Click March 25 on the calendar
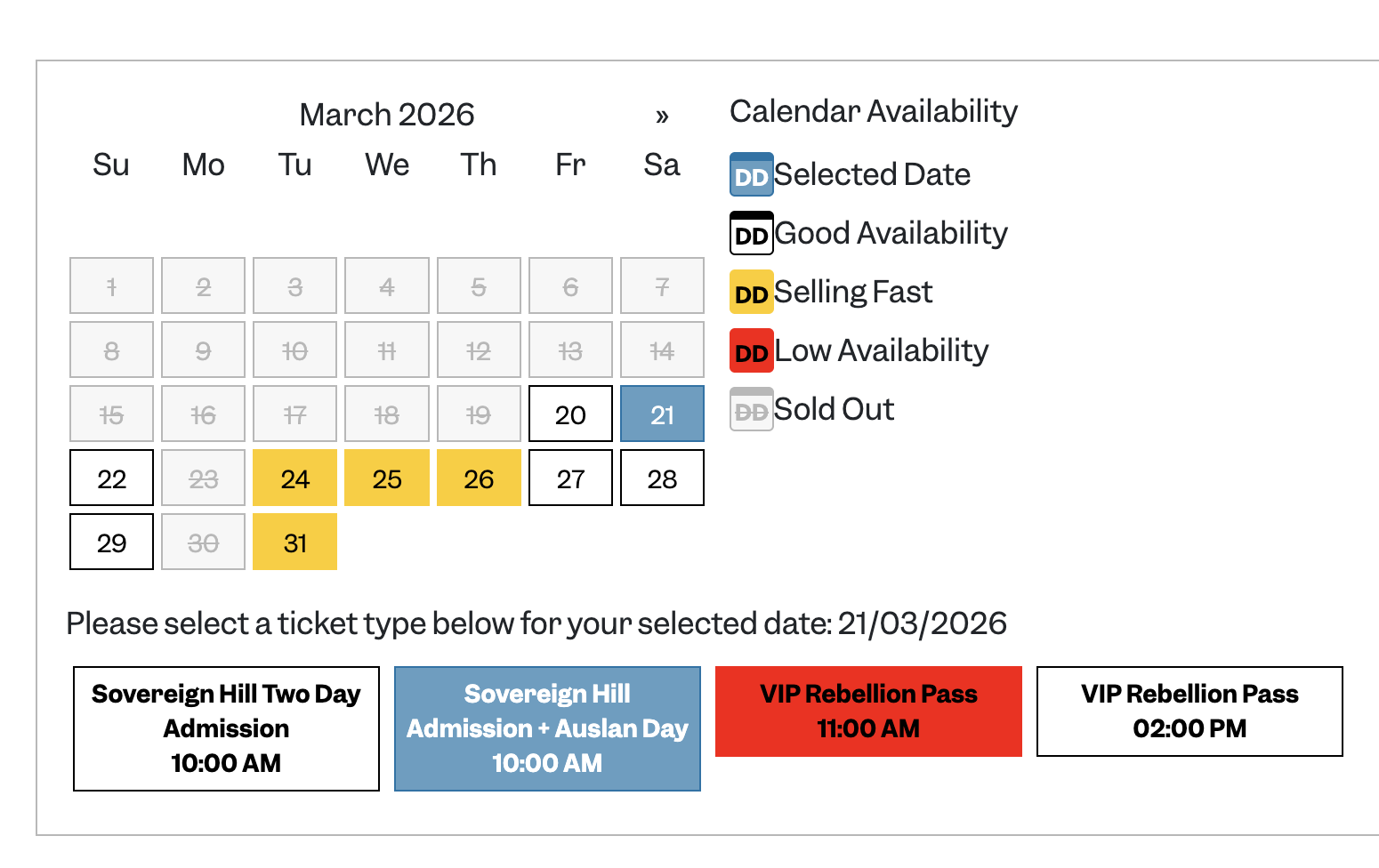 387,478
